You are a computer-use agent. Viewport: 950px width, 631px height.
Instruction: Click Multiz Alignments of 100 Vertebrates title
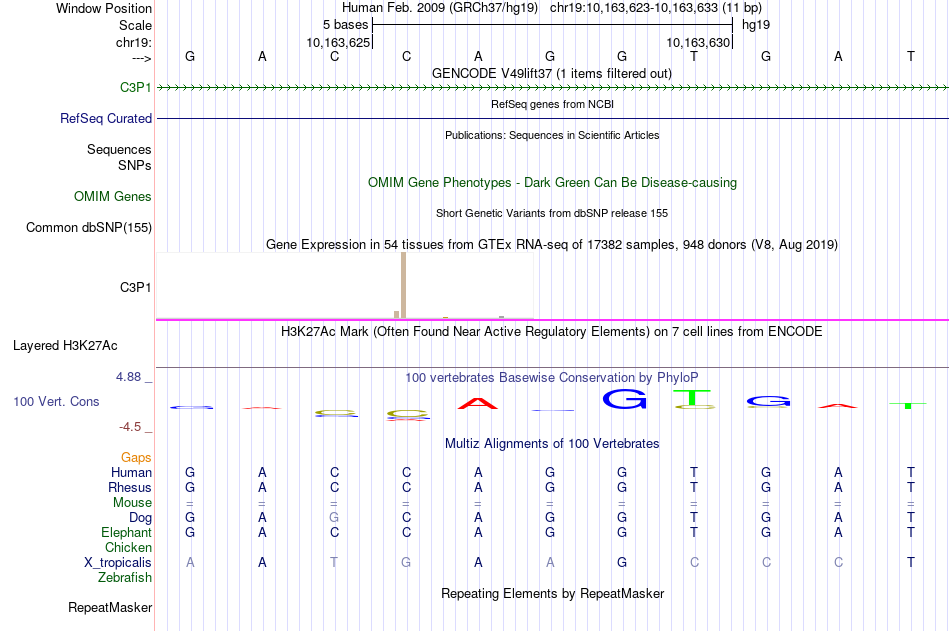tap(552, 444)
